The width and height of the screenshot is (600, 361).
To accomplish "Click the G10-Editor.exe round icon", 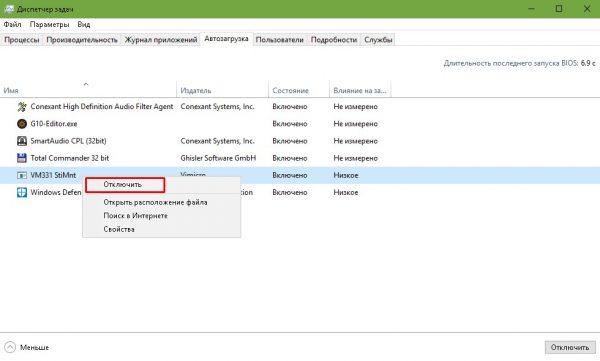I will pyautogui.click(x=22, y=124).
